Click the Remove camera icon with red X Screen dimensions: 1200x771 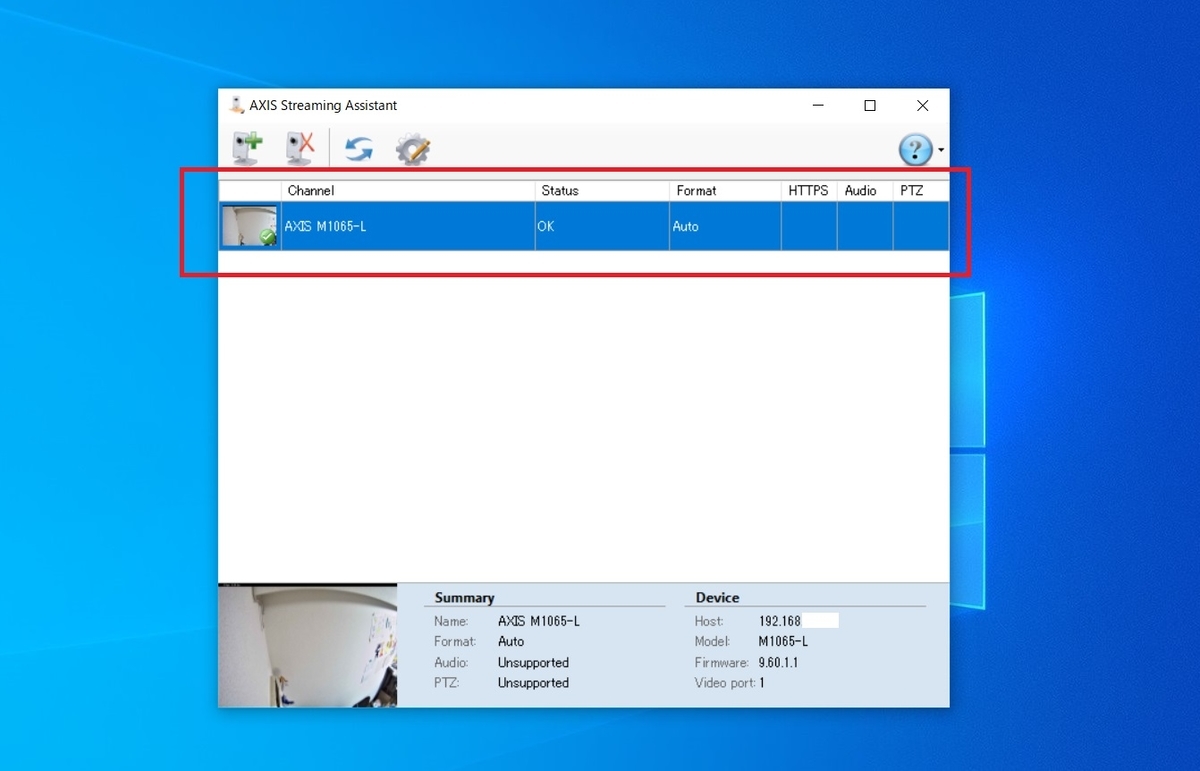(300, 148)
